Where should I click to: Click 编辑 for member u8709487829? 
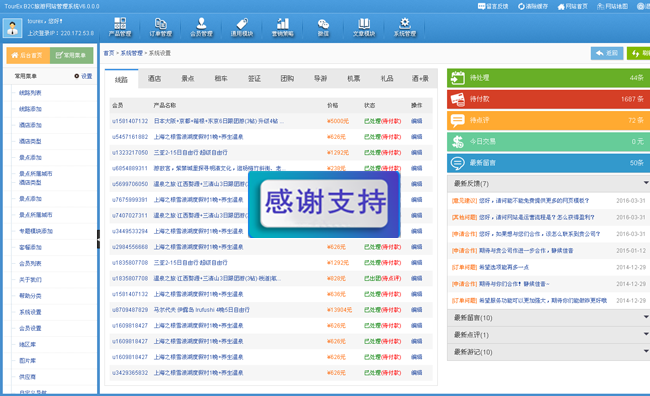[x=417, y=310]
